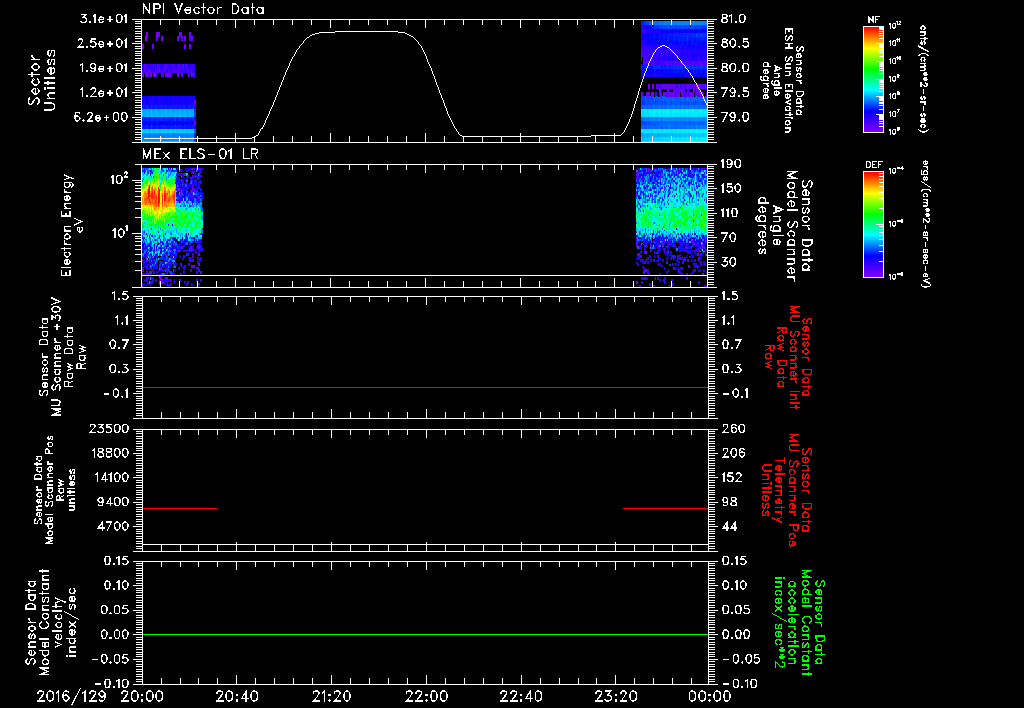Viewport: 1024px width, 708px height.
Task: Click the 81.0 elevation axis value
Action: (x=734, y=19)
